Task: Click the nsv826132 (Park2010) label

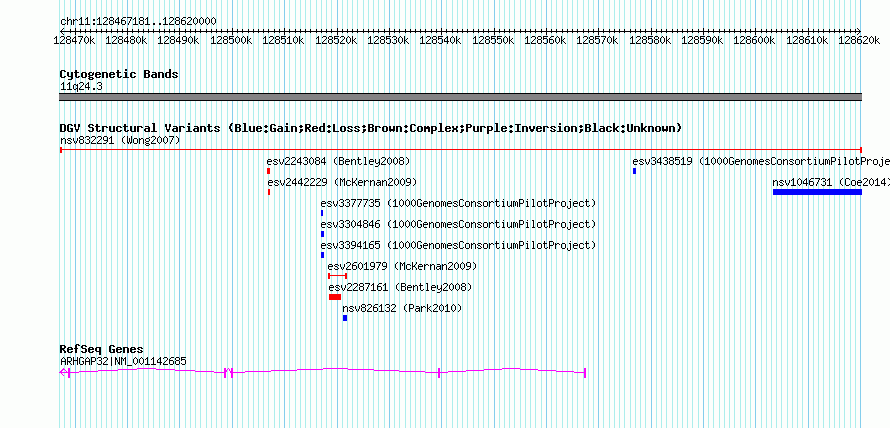Action: tap(402, 308)
